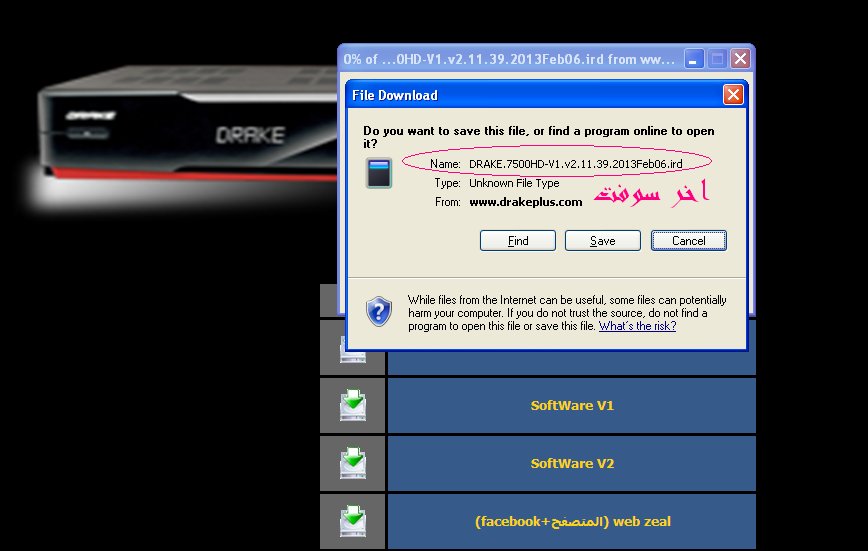Open the web zeal facebook link

click(572, 522)
